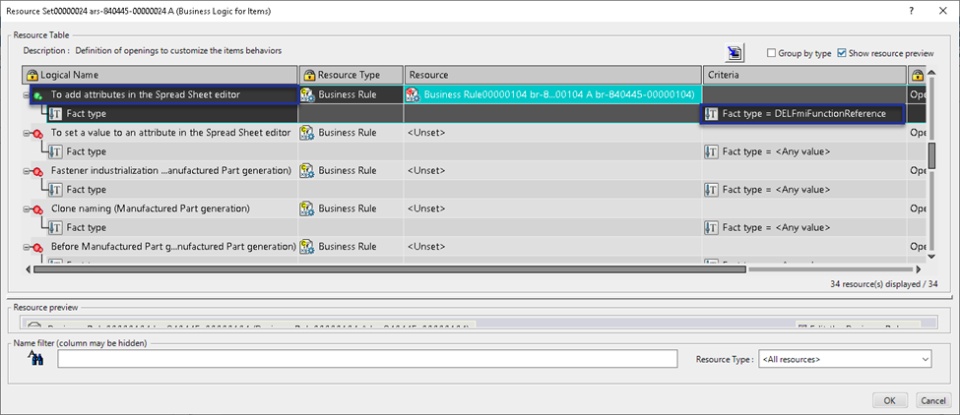Click the red status icon of 'Fastener industrialization' row
The height and width of the screenshot is (415, 960).
[x=37, y=171]
